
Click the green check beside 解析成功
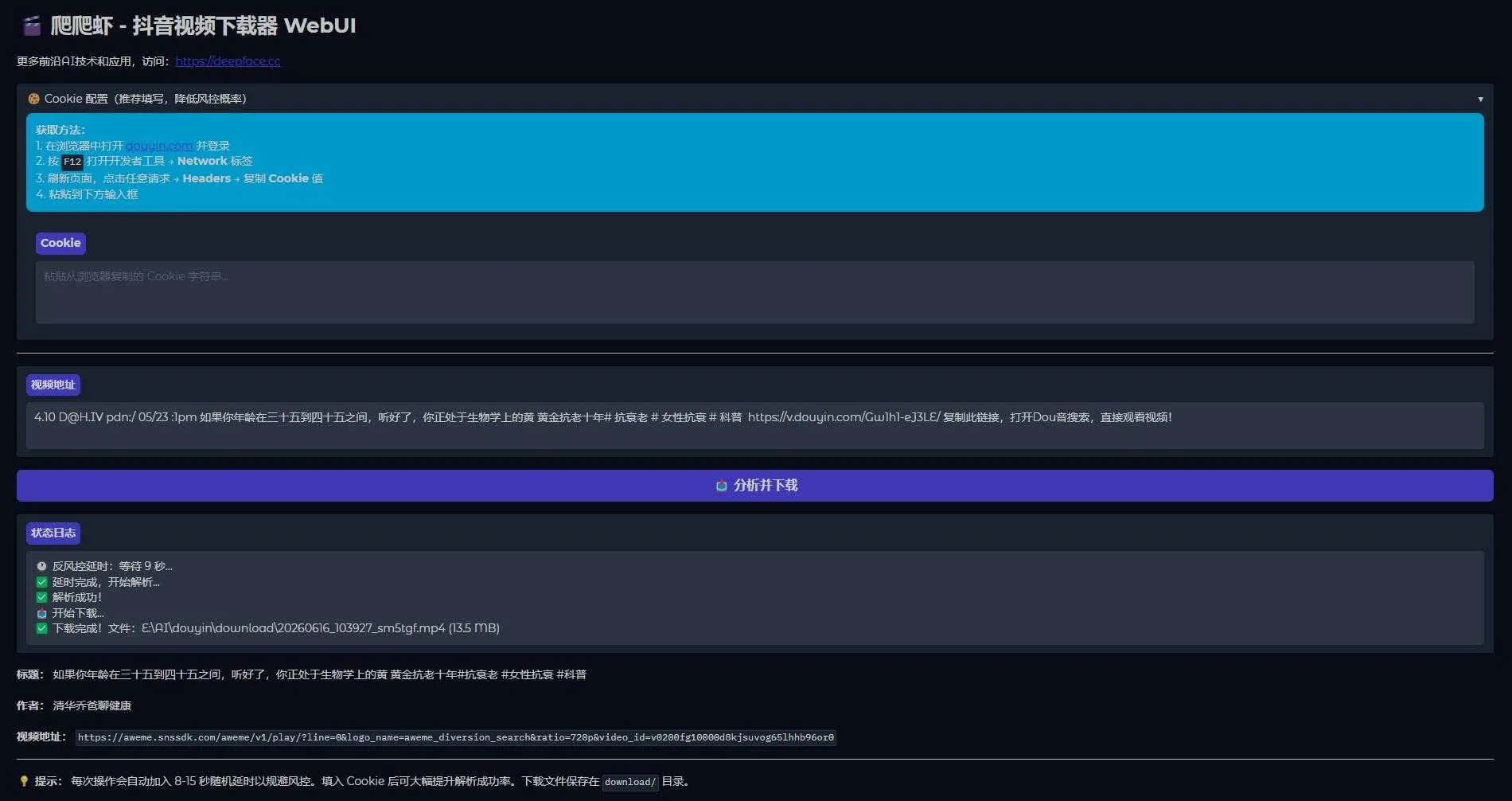pos(41,597)
